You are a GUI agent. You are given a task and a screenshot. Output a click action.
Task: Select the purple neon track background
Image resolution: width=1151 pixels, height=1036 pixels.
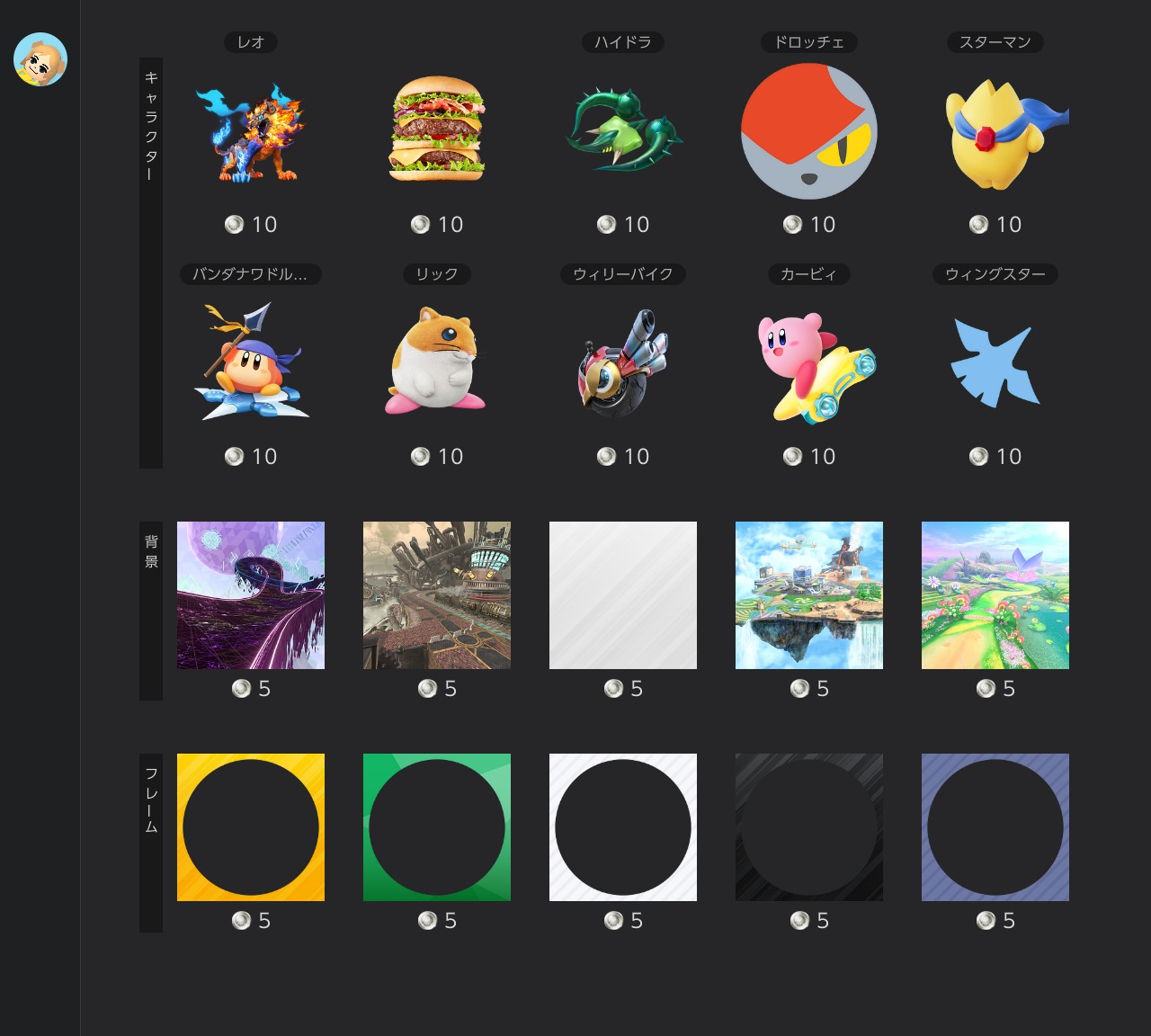pos(251,595)
